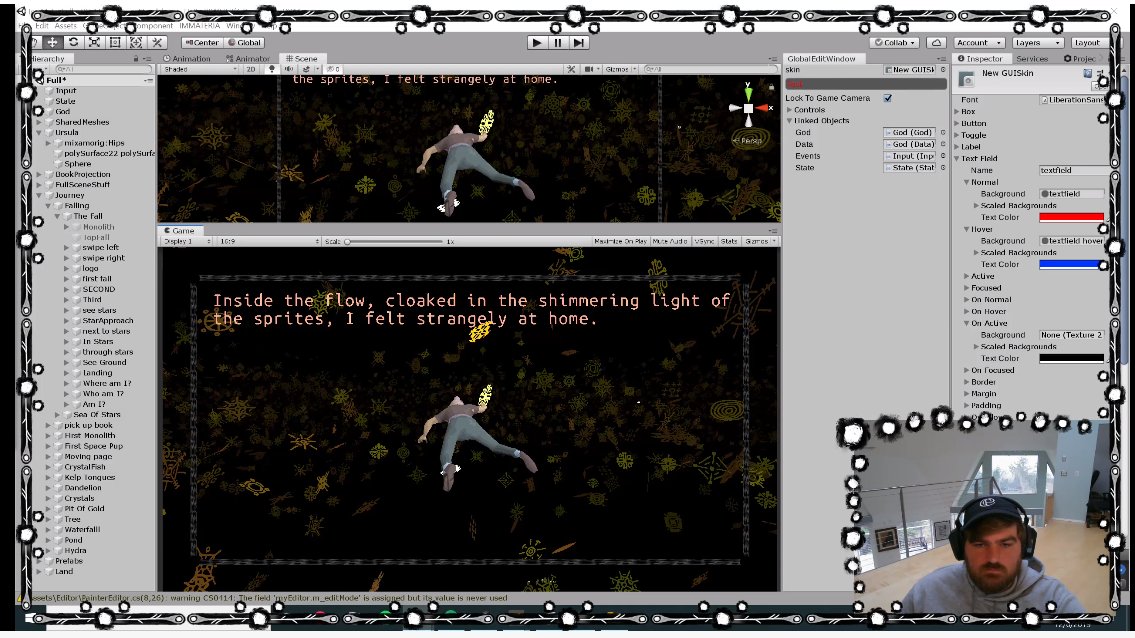Viewport: 1135px width, 638px height.
Task: Switch to the Animator tab
Action: (248, 59)
